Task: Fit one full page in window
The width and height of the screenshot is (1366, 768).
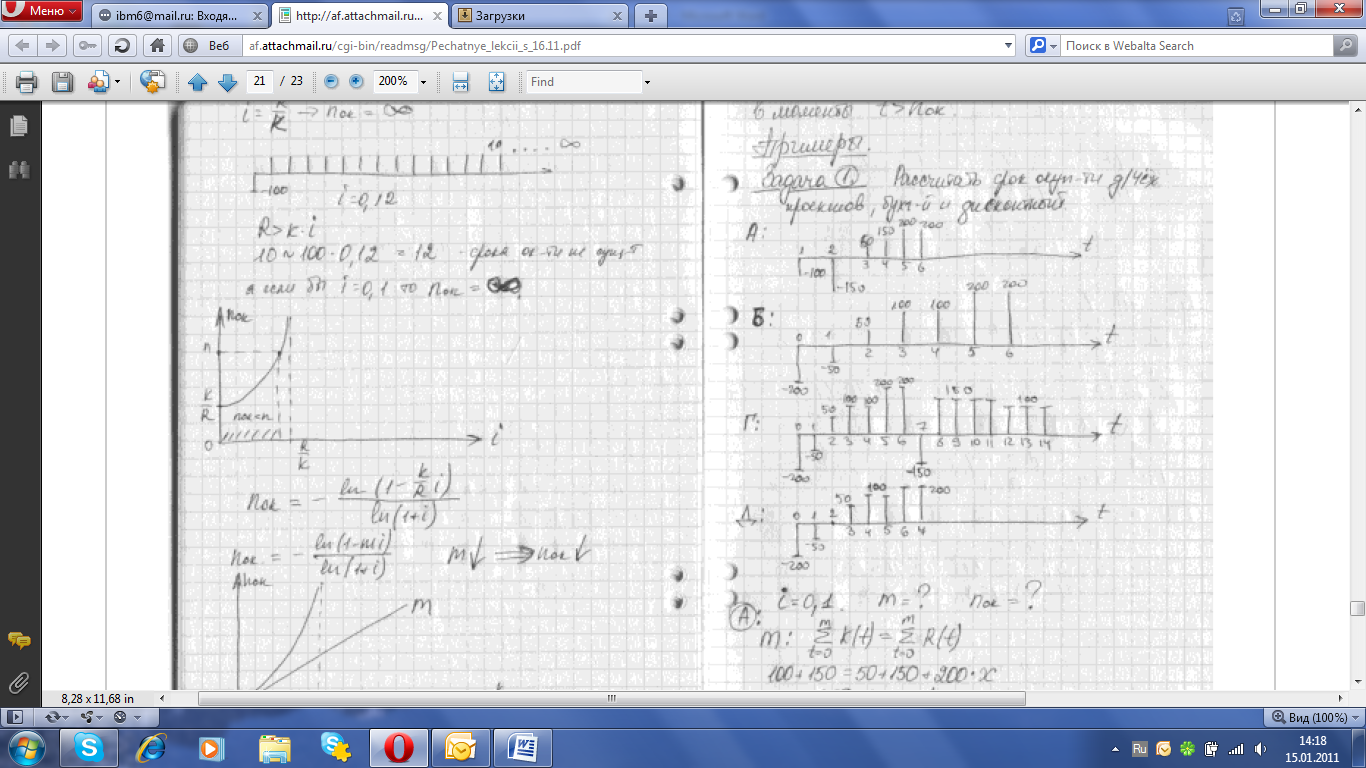Action: 497,82
